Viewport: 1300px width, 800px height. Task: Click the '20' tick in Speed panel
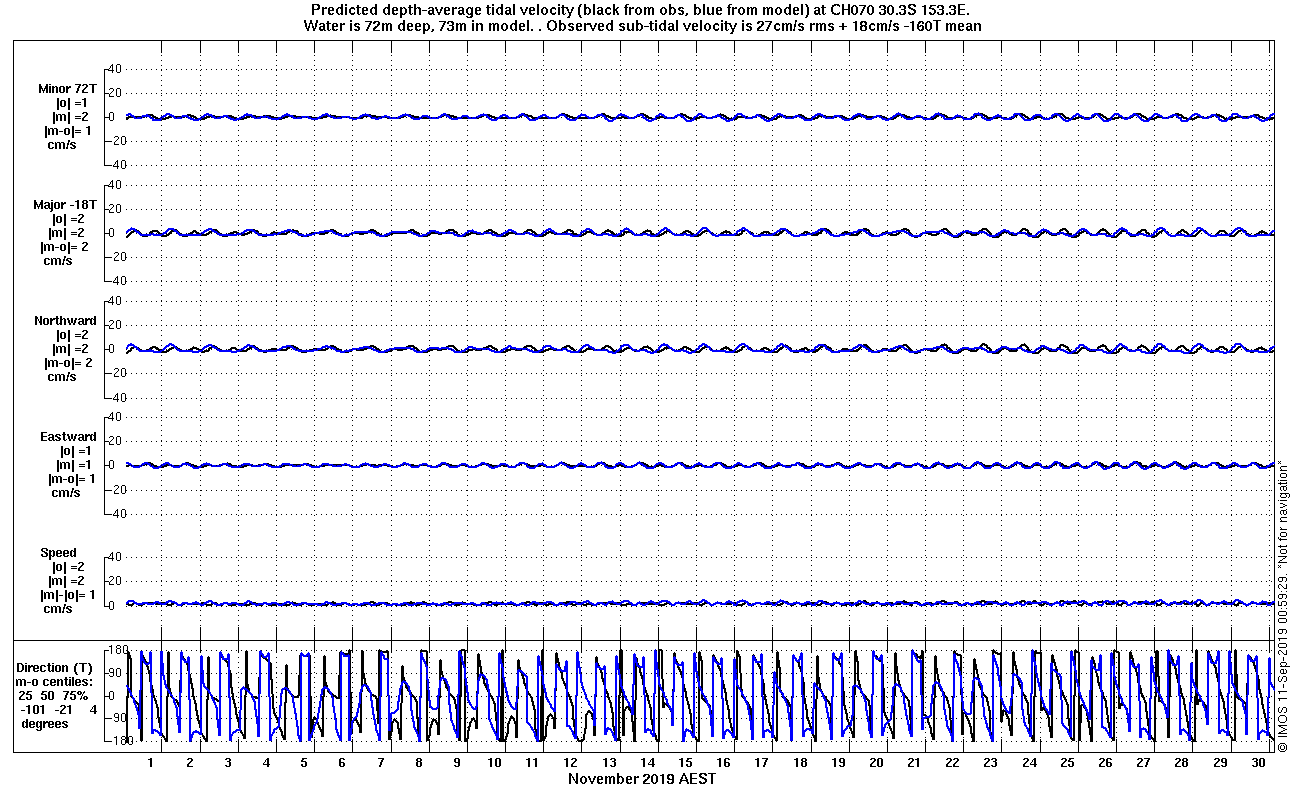tap(114, 581)
